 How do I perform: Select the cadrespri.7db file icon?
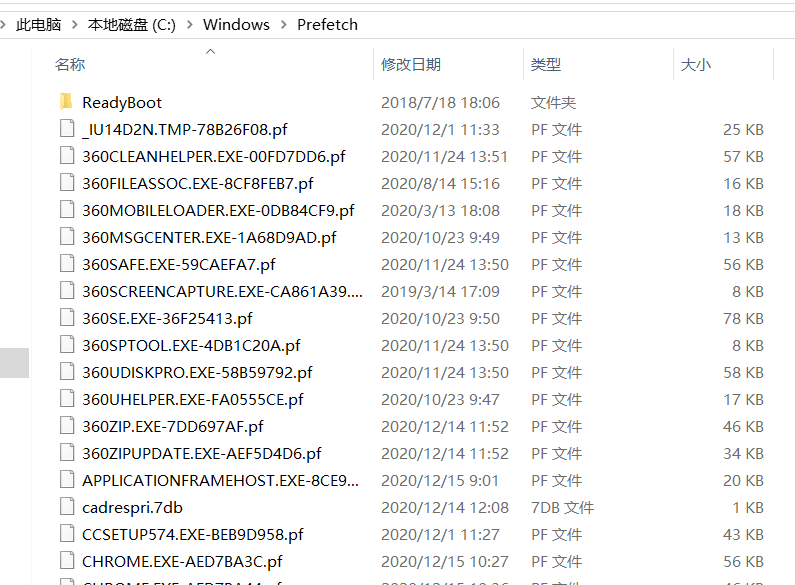pyautogui.click(x=67, y=506)
